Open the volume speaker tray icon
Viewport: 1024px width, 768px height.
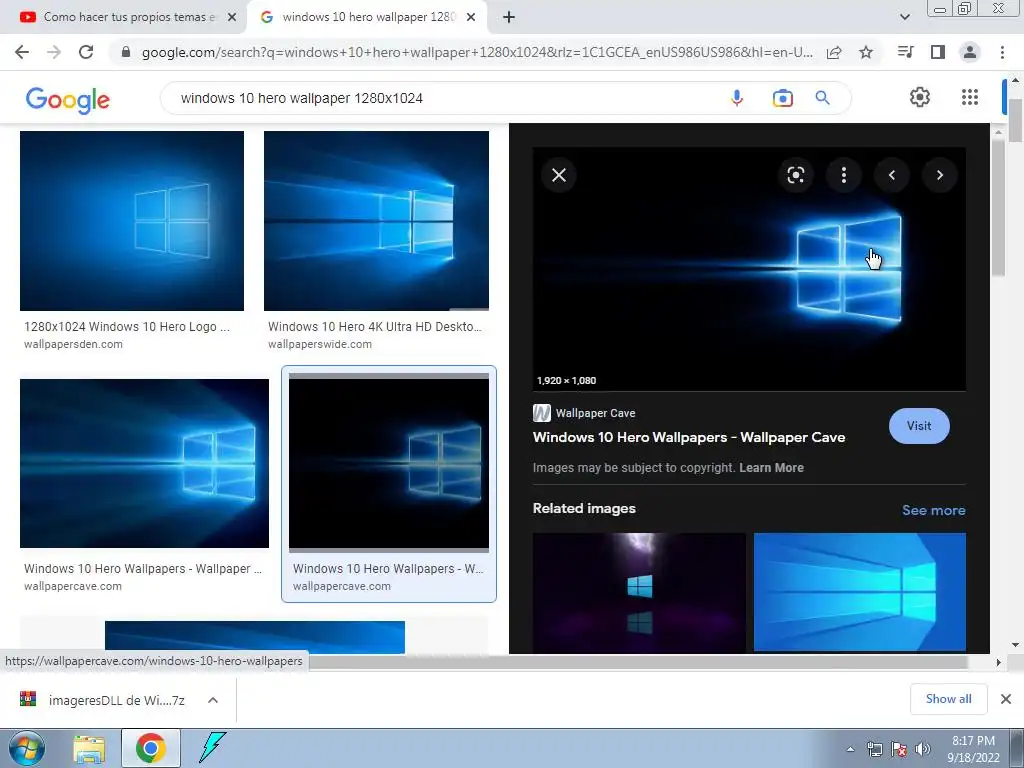tap(922, 749)
